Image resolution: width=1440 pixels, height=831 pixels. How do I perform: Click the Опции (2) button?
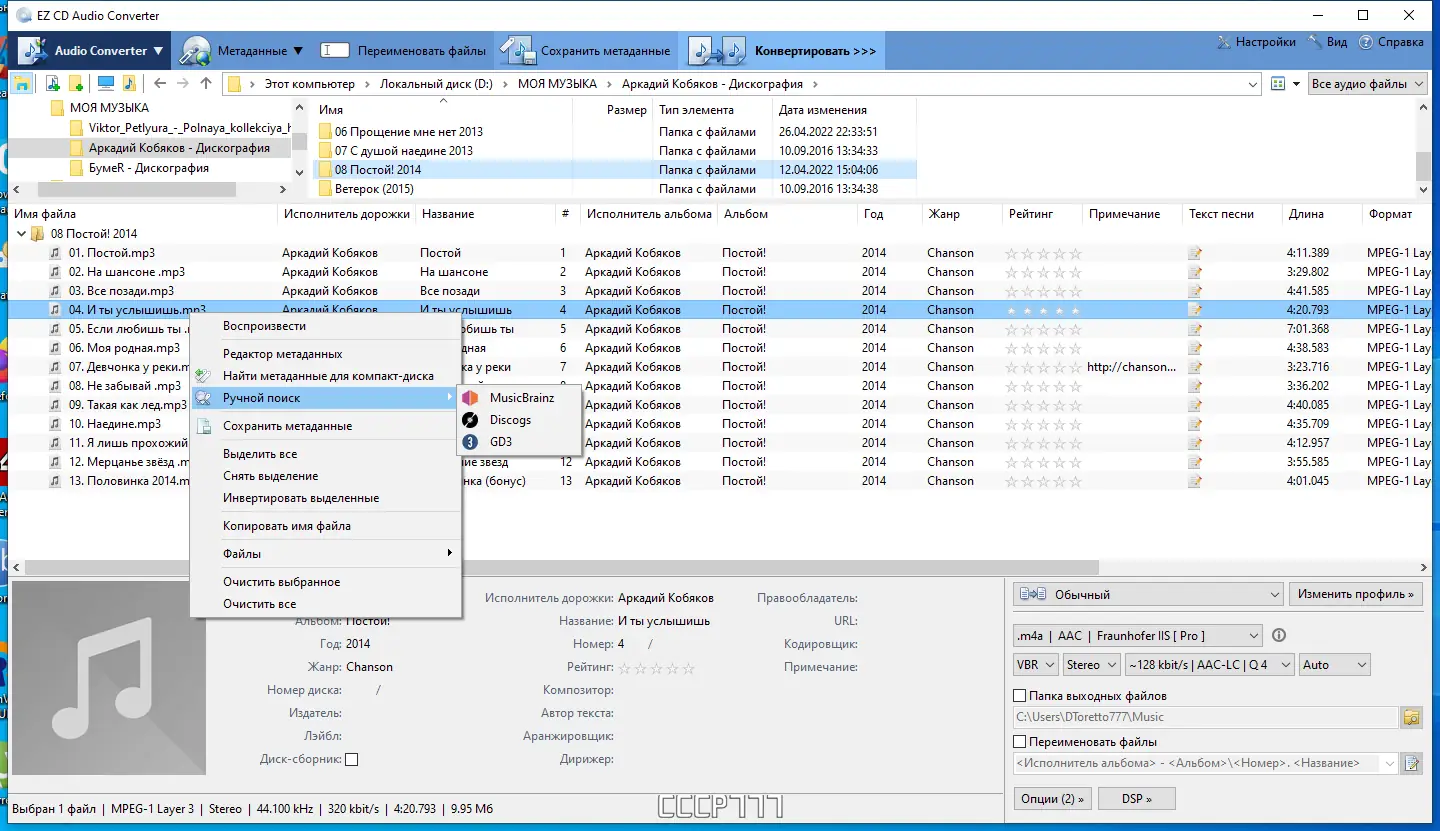(x=1051, y=799)
